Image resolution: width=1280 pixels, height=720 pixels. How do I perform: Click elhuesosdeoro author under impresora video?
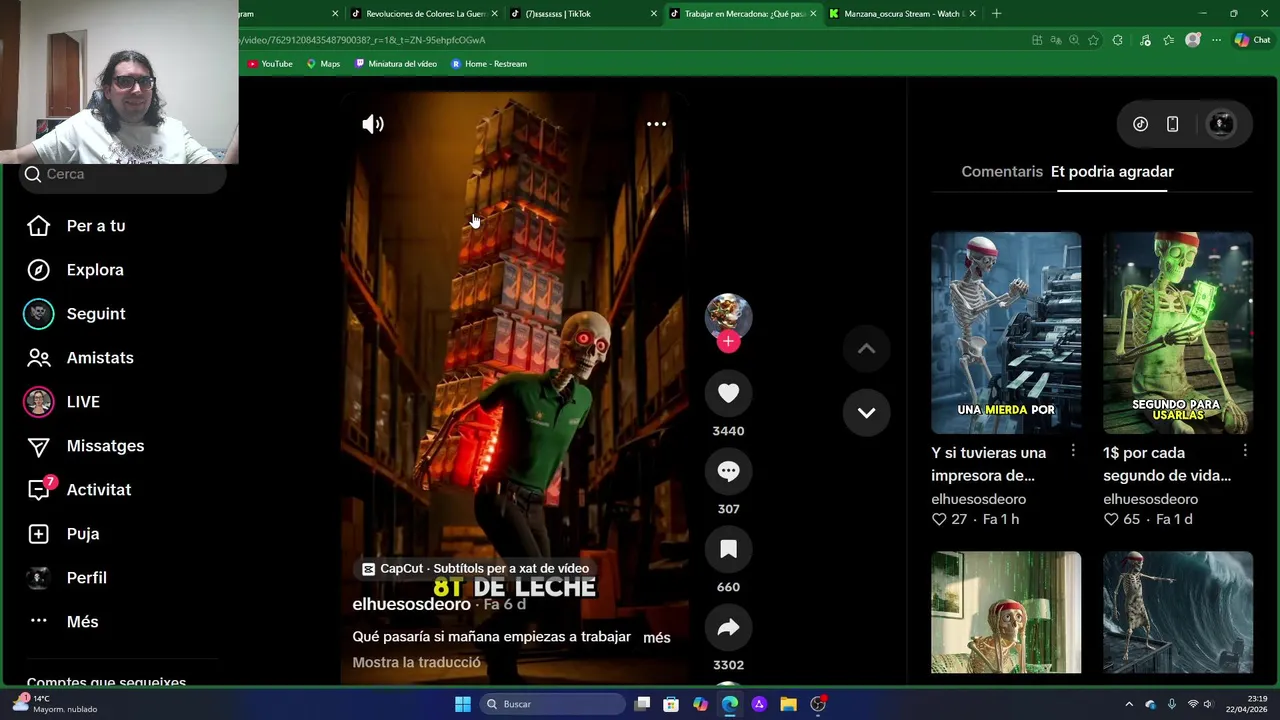pyautogui.click(x=978, y=499)
